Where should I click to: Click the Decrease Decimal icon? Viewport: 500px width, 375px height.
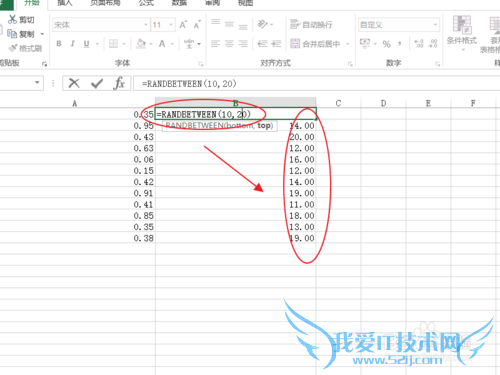pos(433,44)
